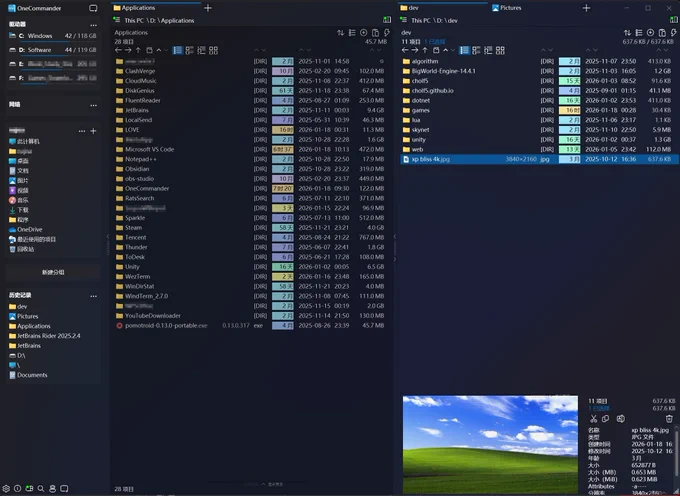
Task: Click D: breadcrumb in dev path bar
Action: click(x=439, y=20)
